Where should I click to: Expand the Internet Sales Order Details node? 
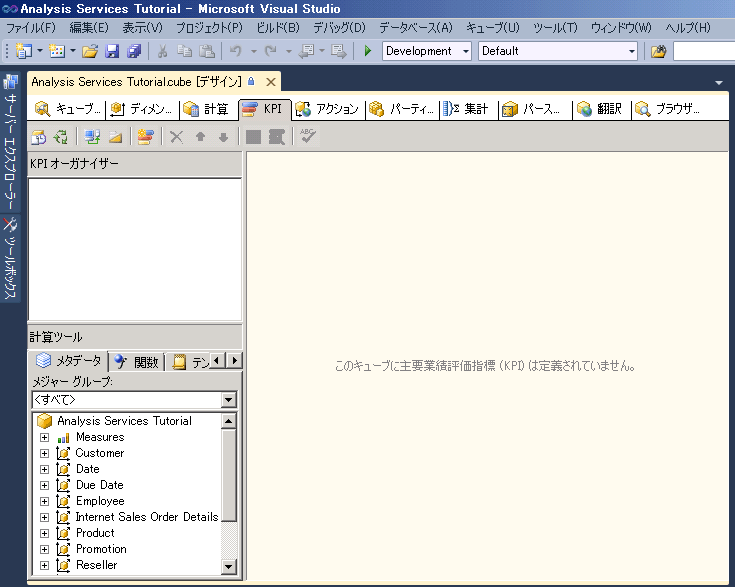pyautogui.click(x=45, y=517)
